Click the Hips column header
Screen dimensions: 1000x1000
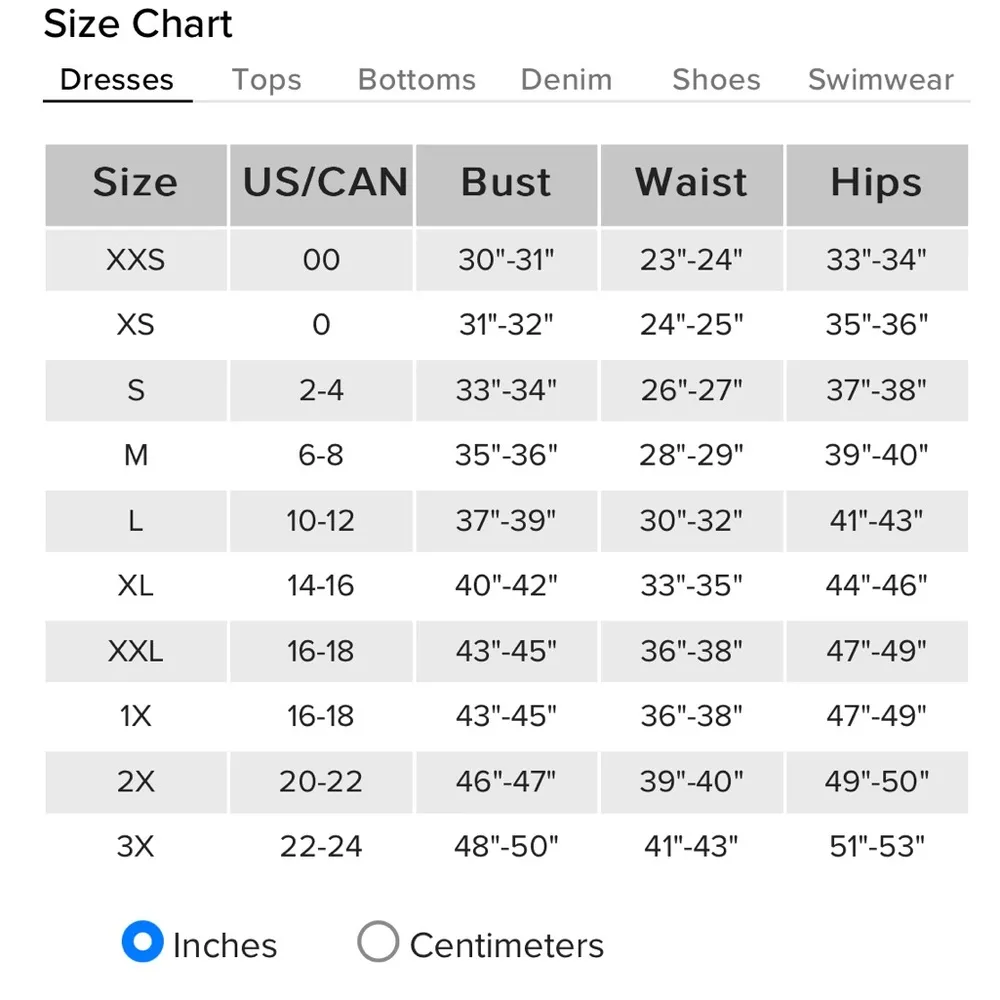click(876, 183)
